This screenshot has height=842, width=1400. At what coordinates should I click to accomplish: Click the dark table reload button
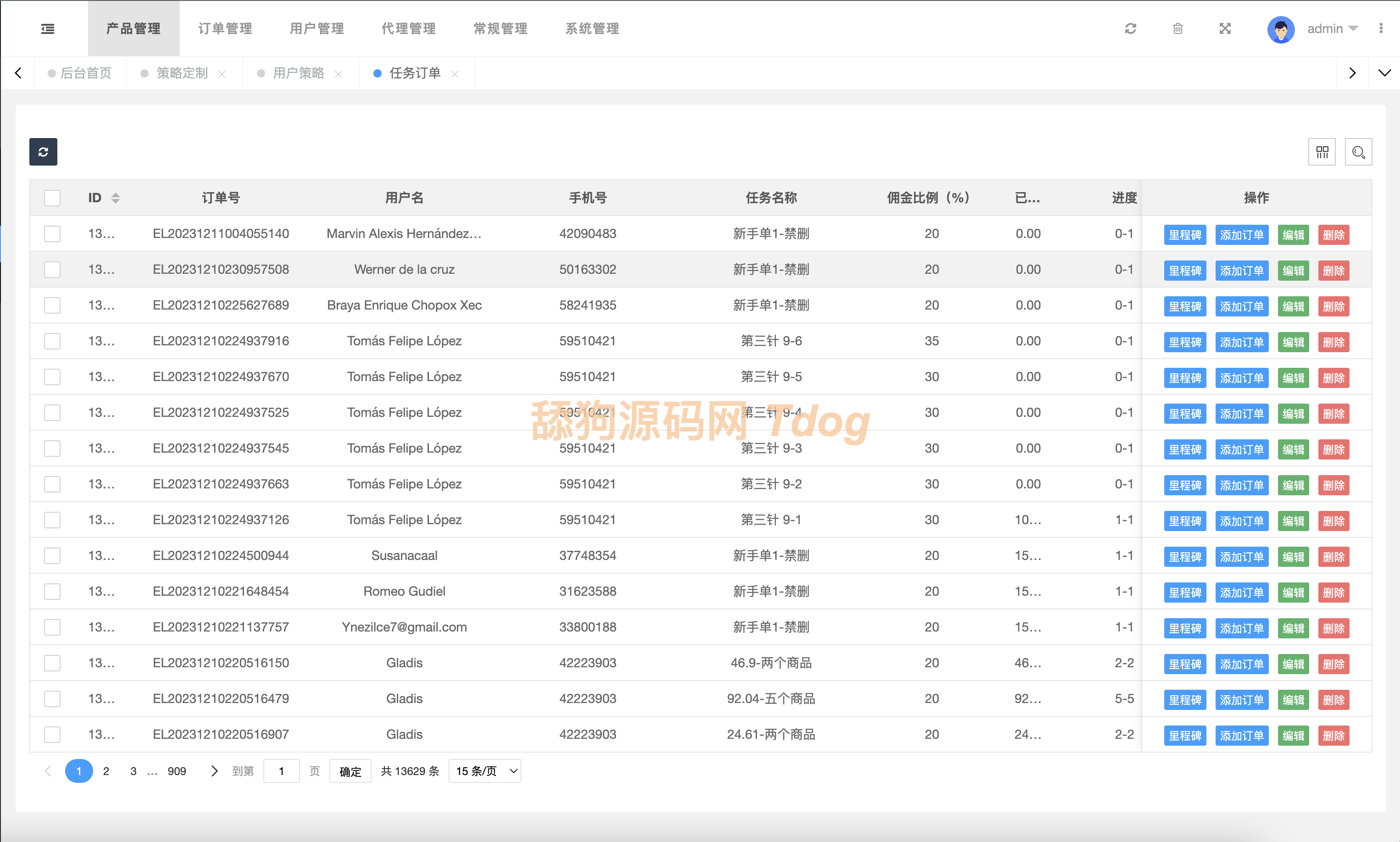point(43,151)
